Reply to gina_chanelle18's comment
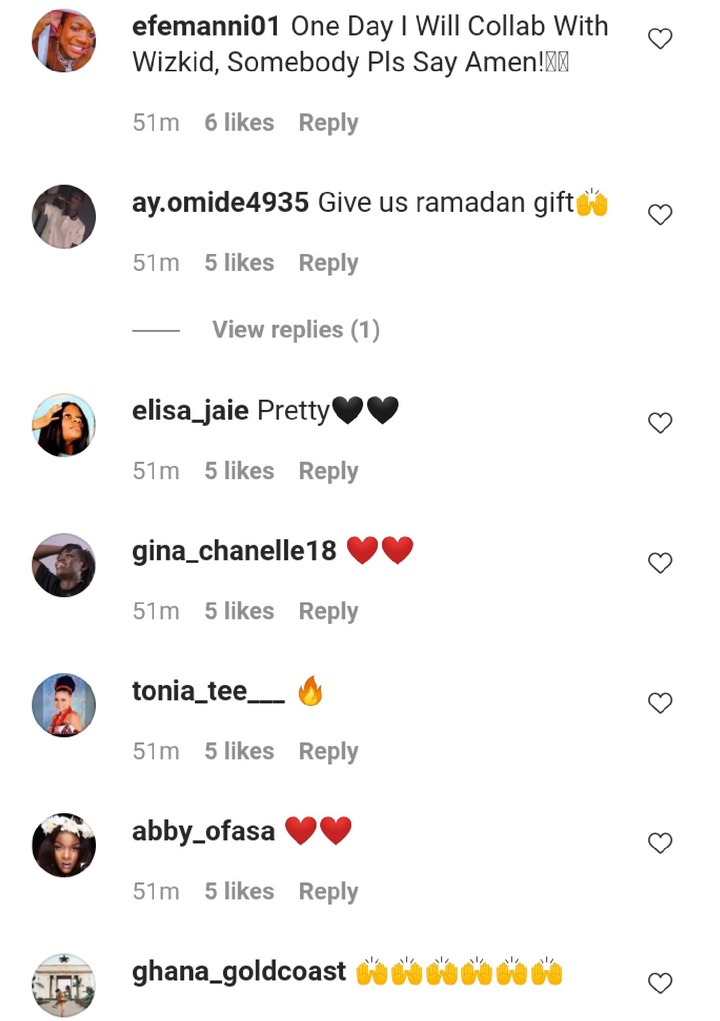720x1021 pixels. point(328,611)
